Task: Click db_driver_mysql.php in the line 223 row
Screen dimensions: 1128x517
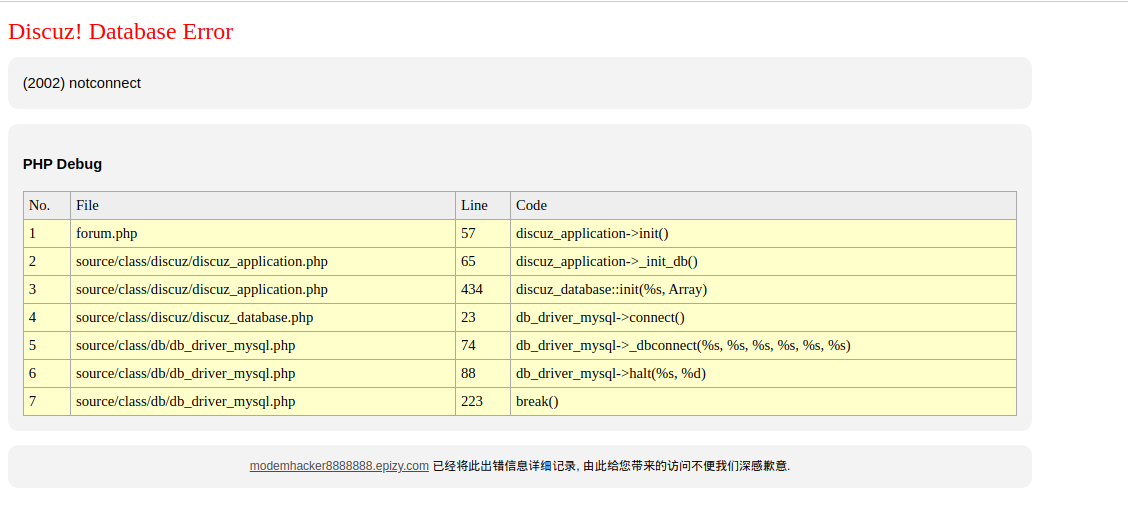Action: click(263, 402)
